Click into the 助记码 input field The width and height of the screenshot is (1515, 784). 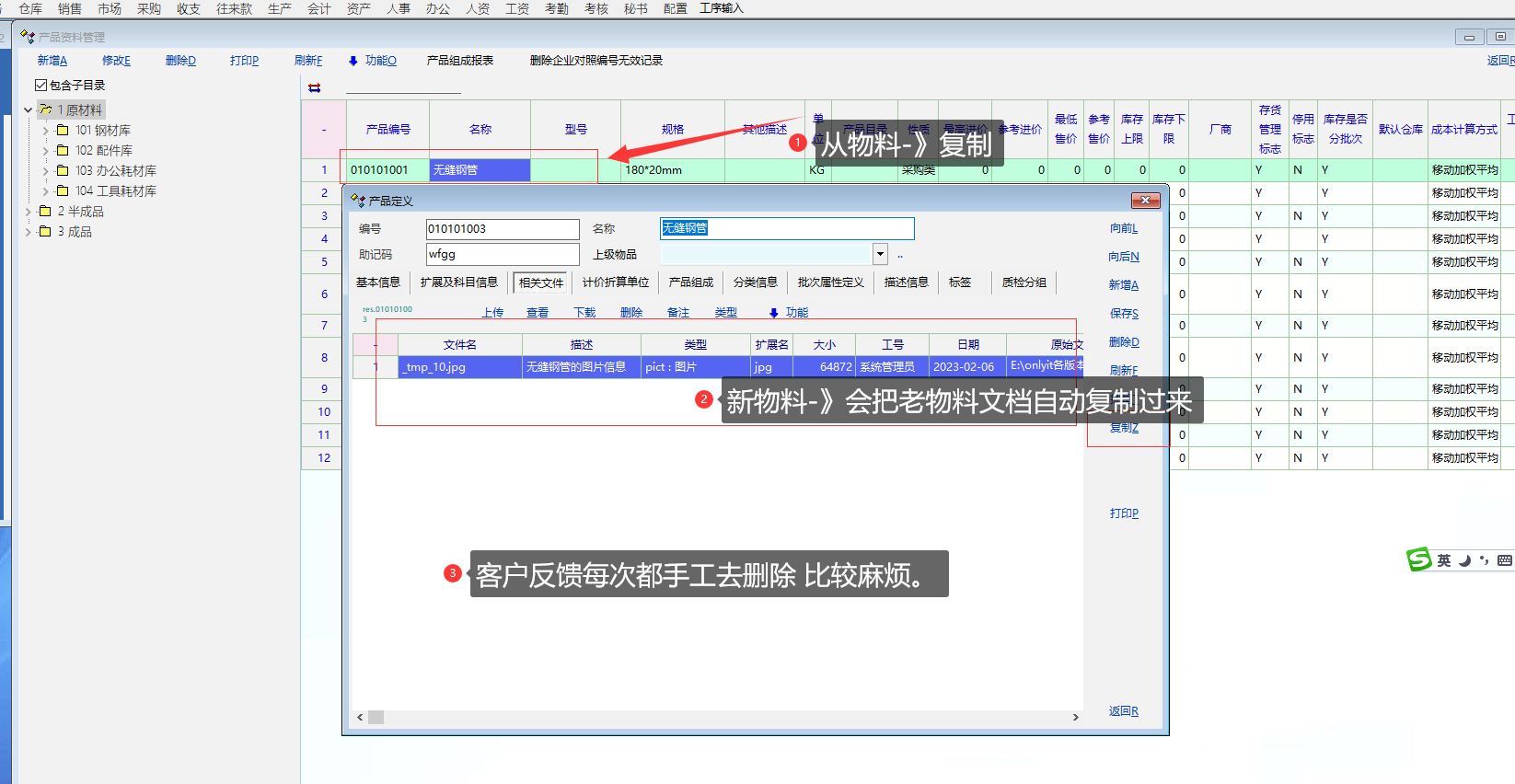tap(502, 254)
